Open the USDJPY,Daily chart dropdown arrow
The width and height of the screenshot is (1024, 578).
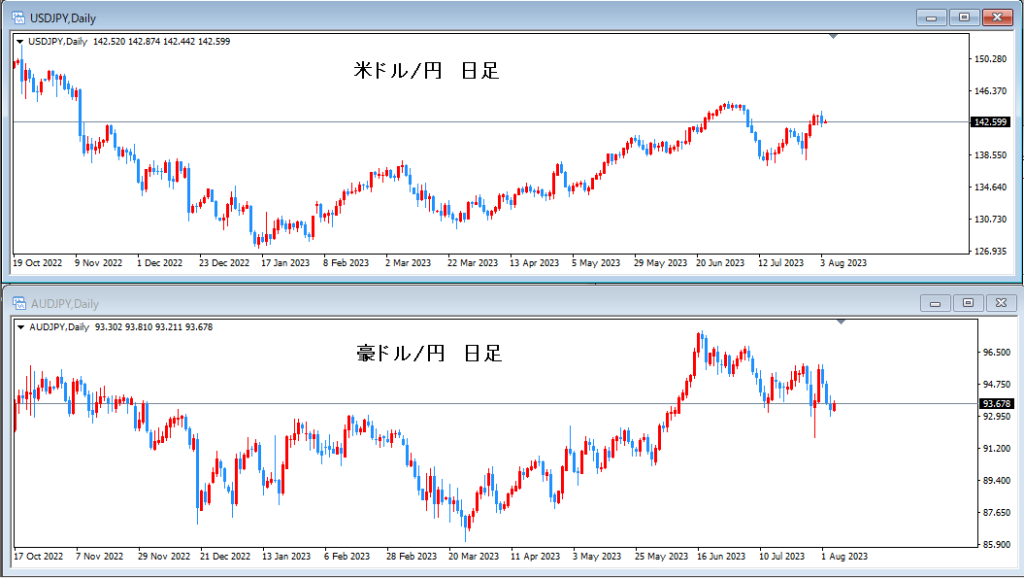[x=20, y=42]
